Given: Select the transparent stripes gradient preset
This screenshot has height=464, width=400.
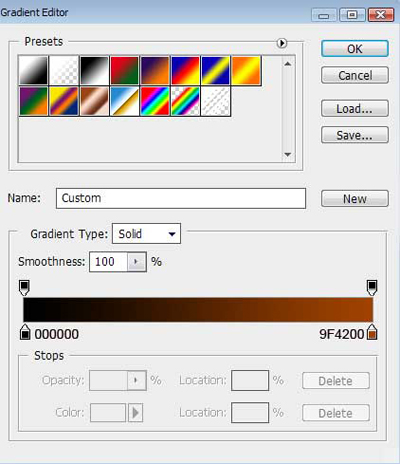Looking at the screenshot, I should coord(216,101).
